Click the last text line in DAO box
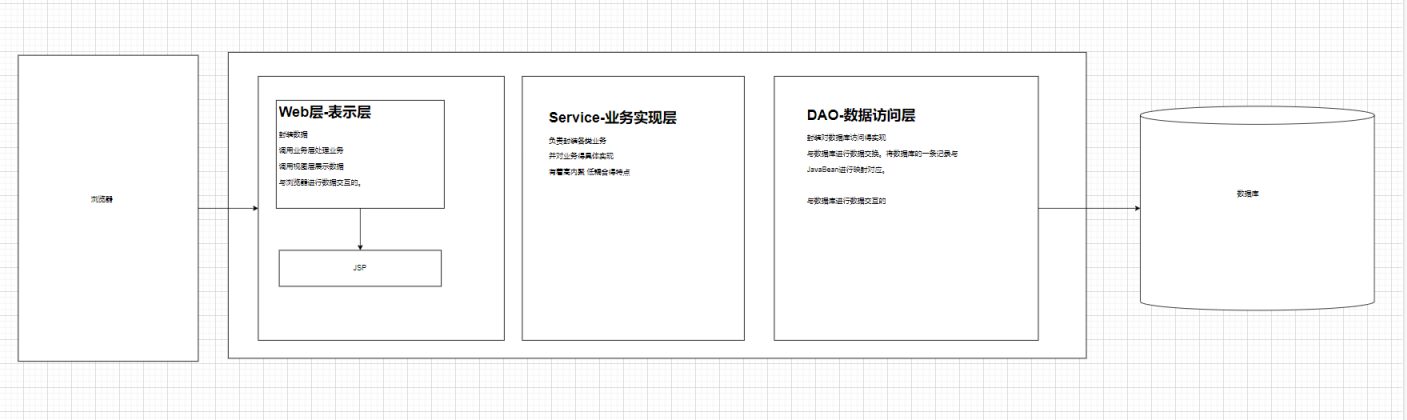Image resolution: width=1407 pixels, height=420 pixels. click(x=846, y=201)
